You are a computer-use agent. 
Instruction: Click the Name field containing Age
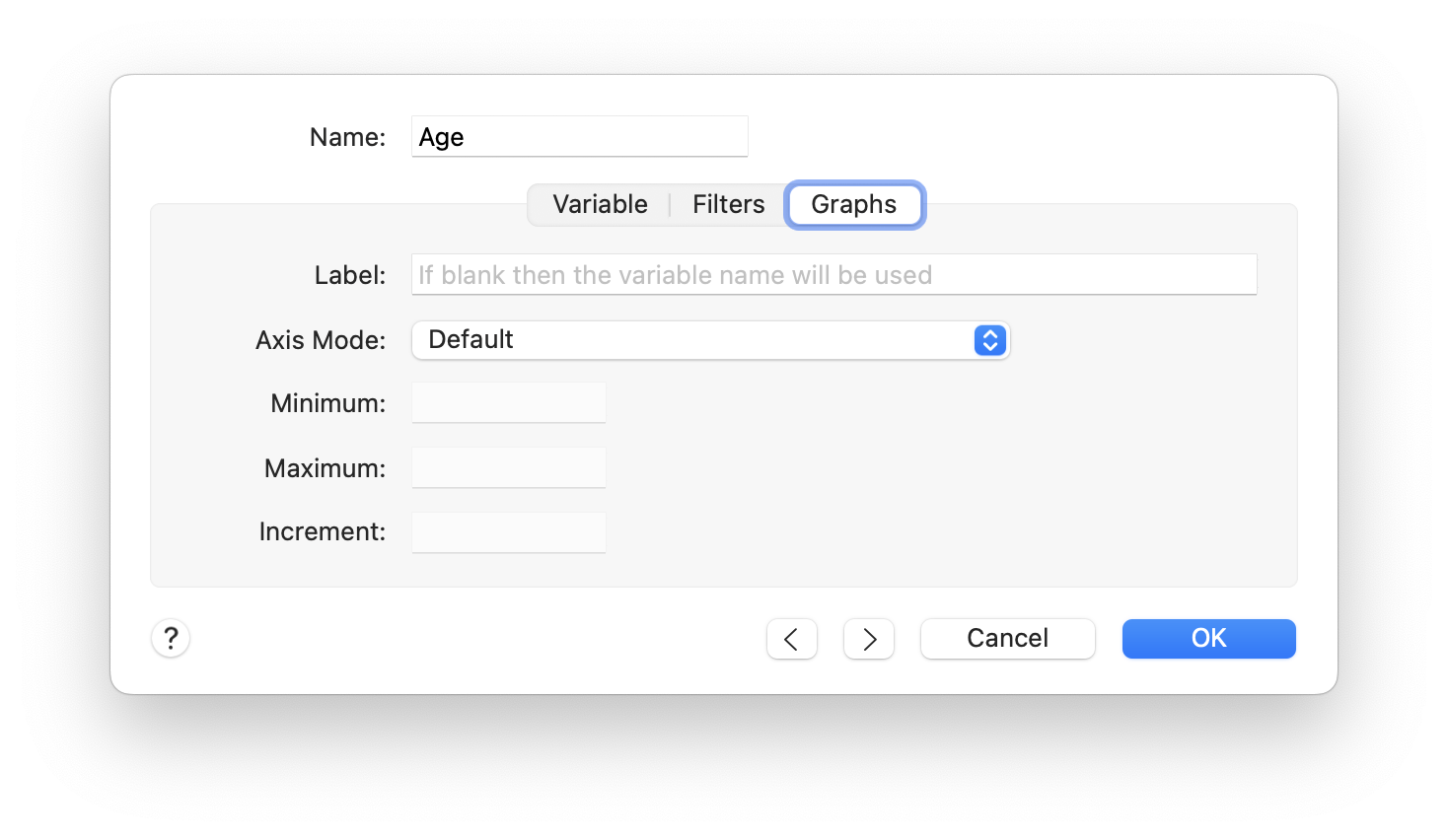(x=579, y=136)
